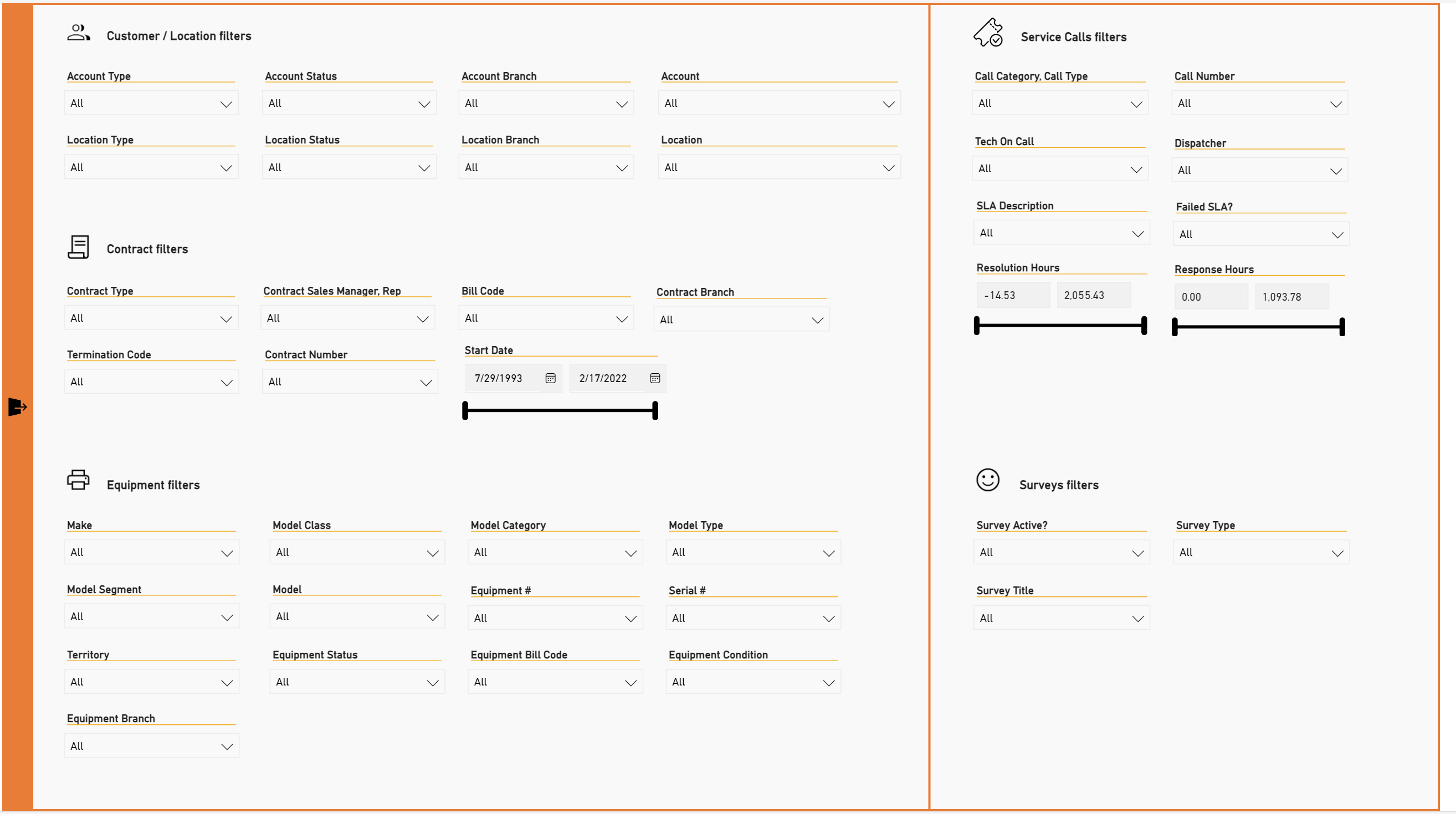Screen dimensions: 1456x814
Task: Expand the Call Number dropdown
Action: coord(1260,104)
